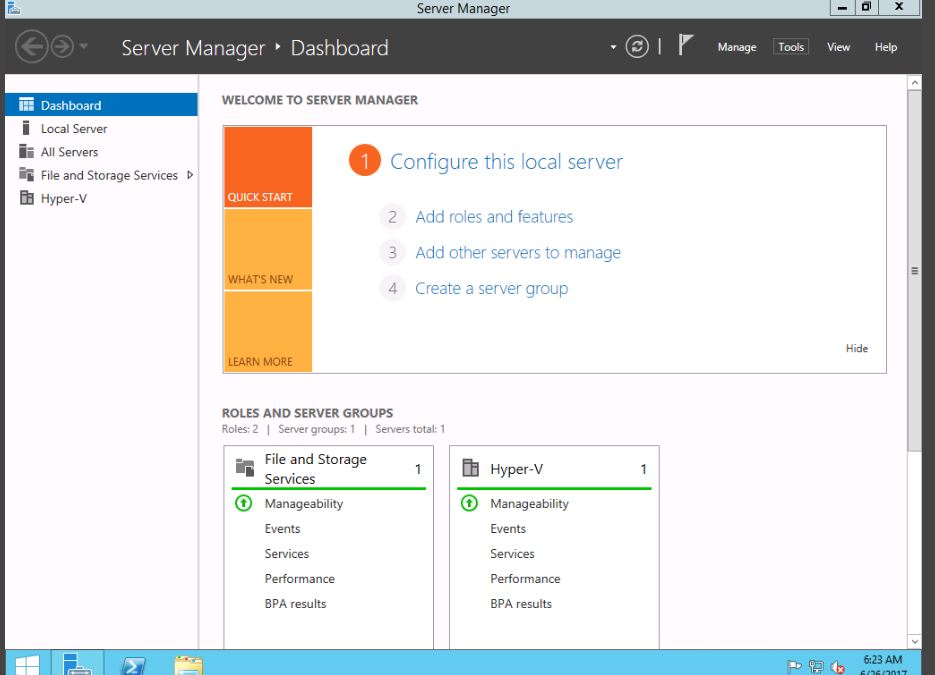
Task: Open the View menu
Action: point(838,47)
